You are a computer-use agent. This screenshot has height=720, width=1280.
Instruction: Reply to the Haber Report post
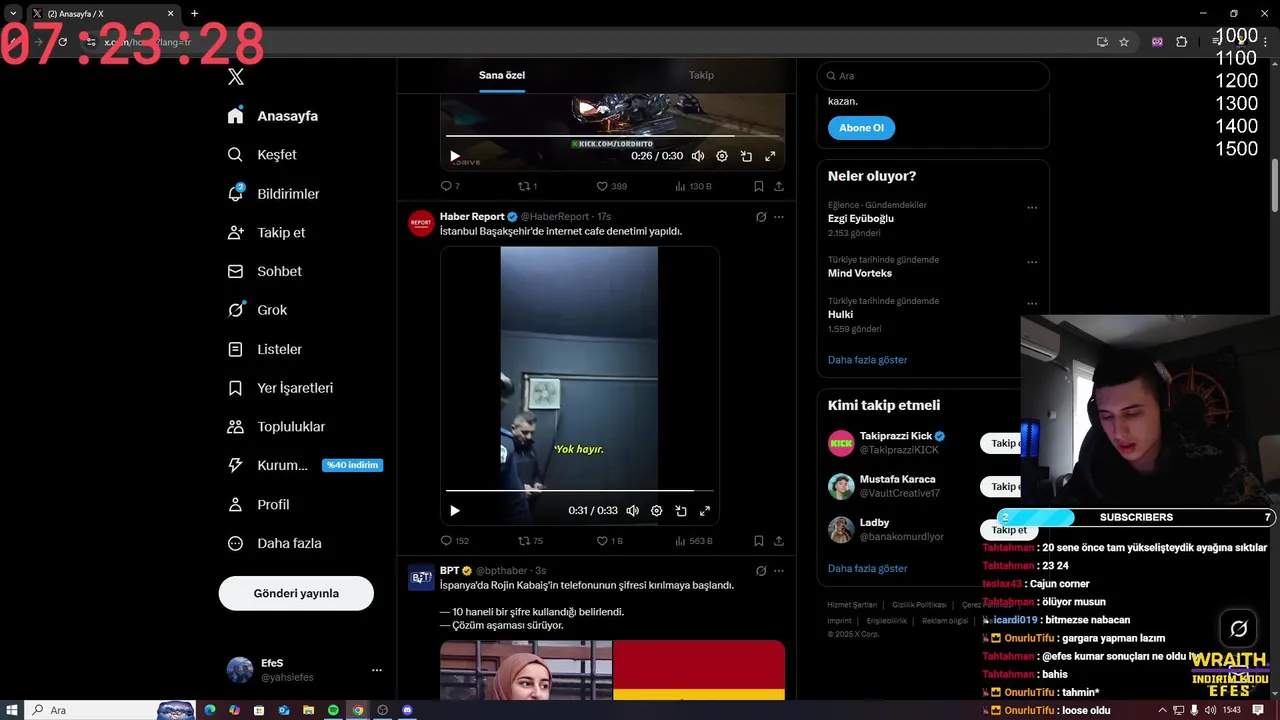tap(454, 541)
